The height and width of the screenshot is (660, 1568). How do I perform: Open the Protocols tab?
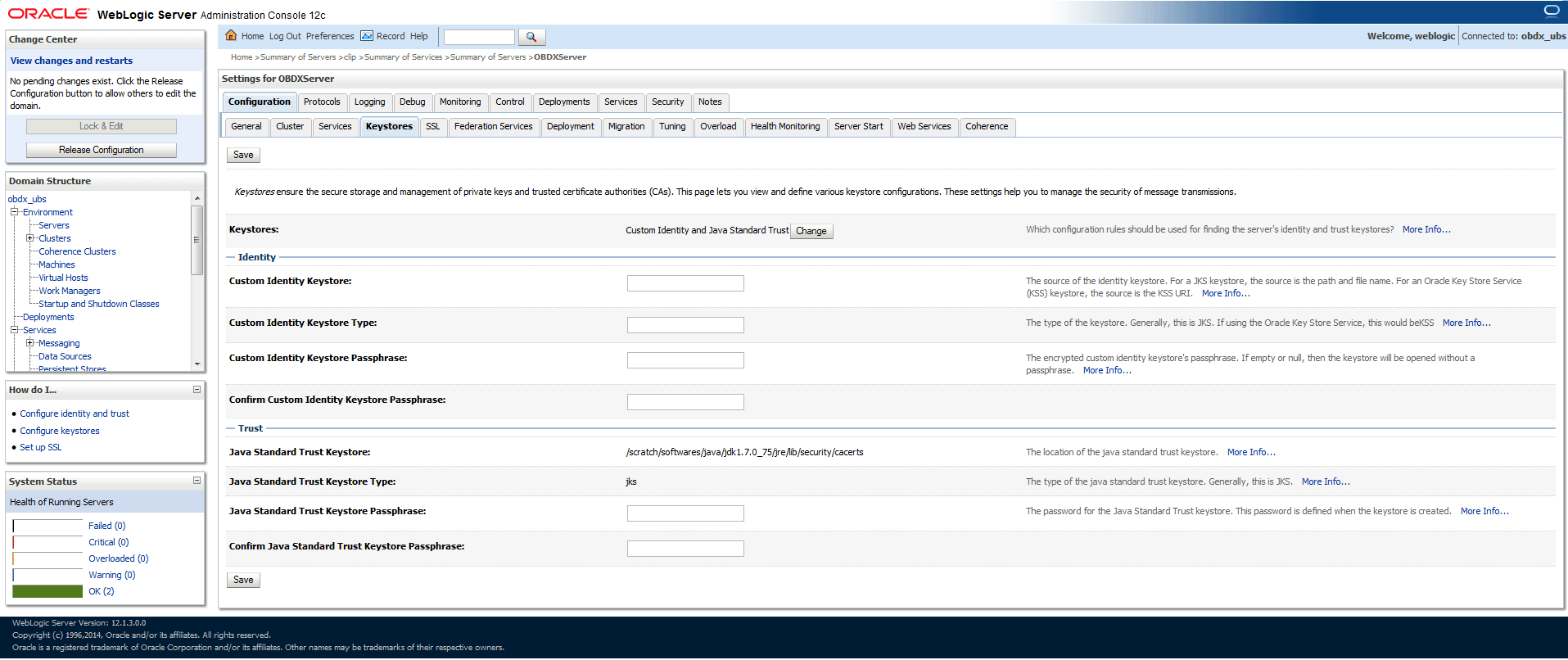tap(322, 102)
